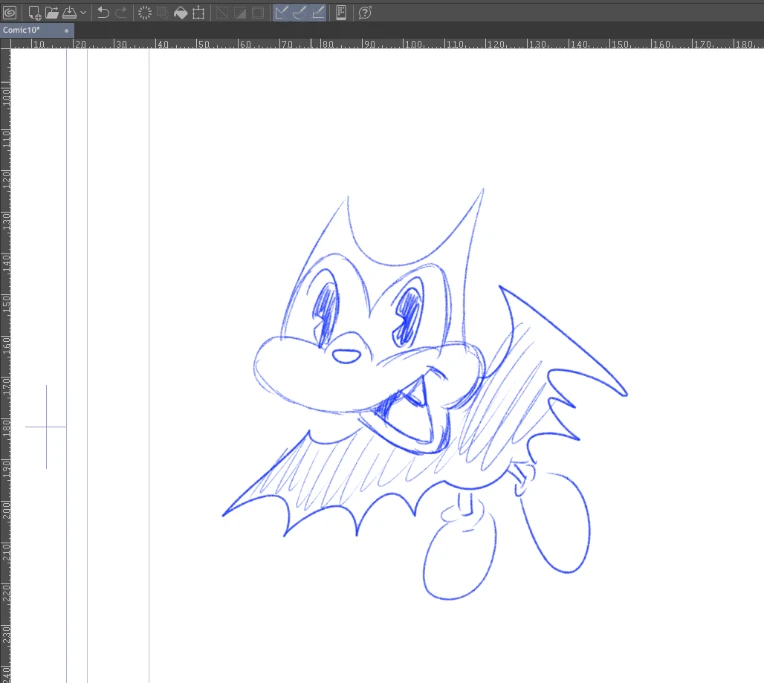Undo the last stroke
764x683 pixels.
[103, 13]
